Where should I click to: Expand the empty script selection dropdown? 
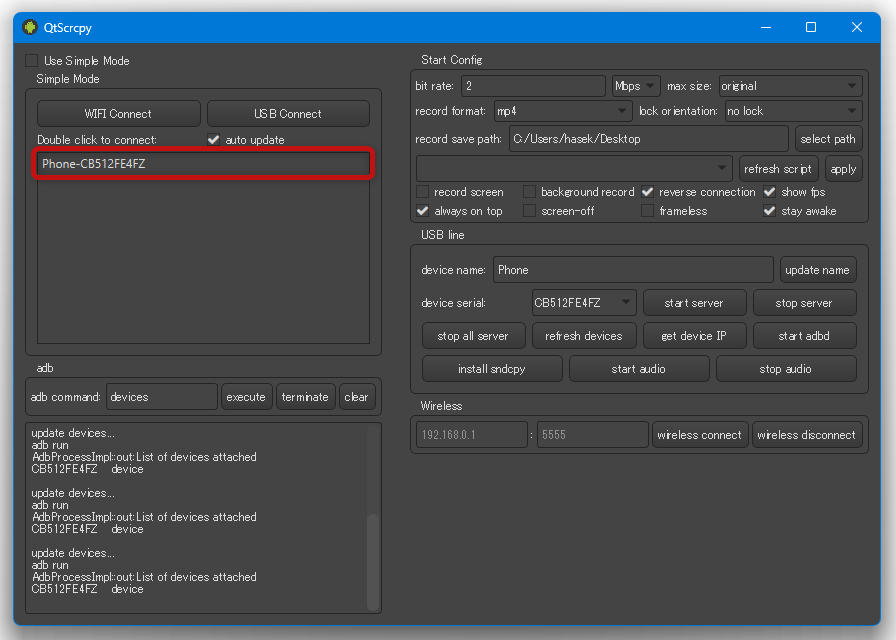574,169
